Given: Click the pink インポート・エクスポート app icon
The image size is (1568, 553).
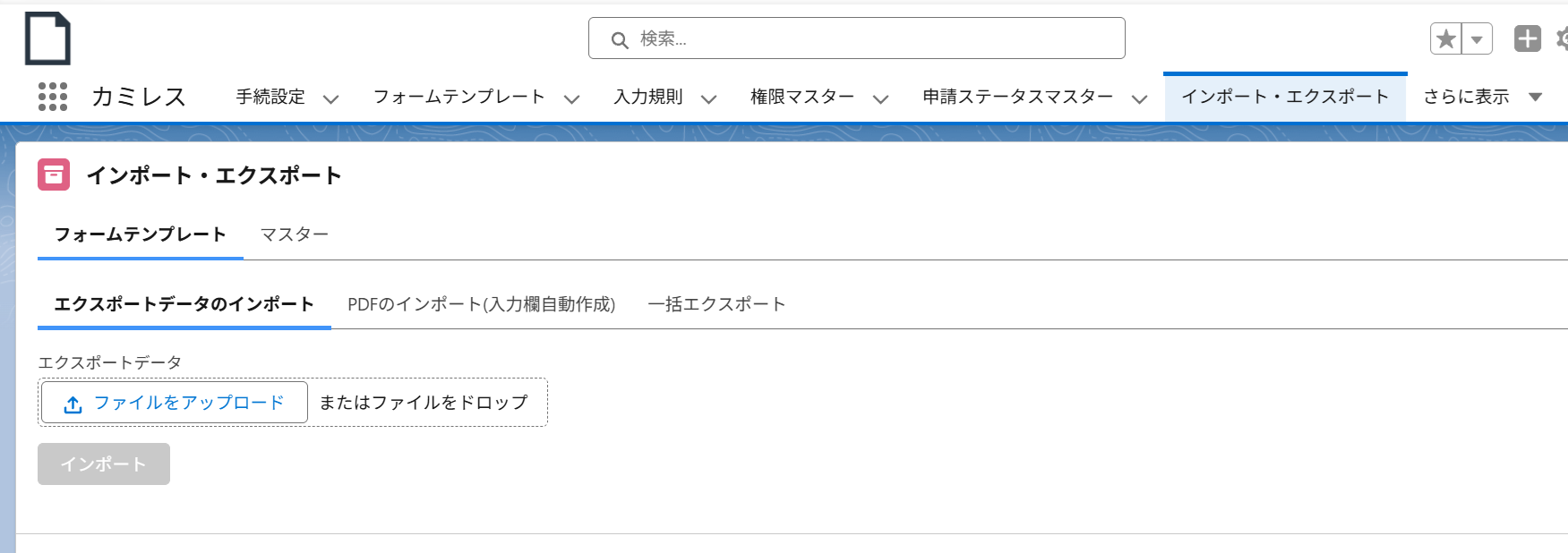Looking at the screenshot, I should click(54, 175).
